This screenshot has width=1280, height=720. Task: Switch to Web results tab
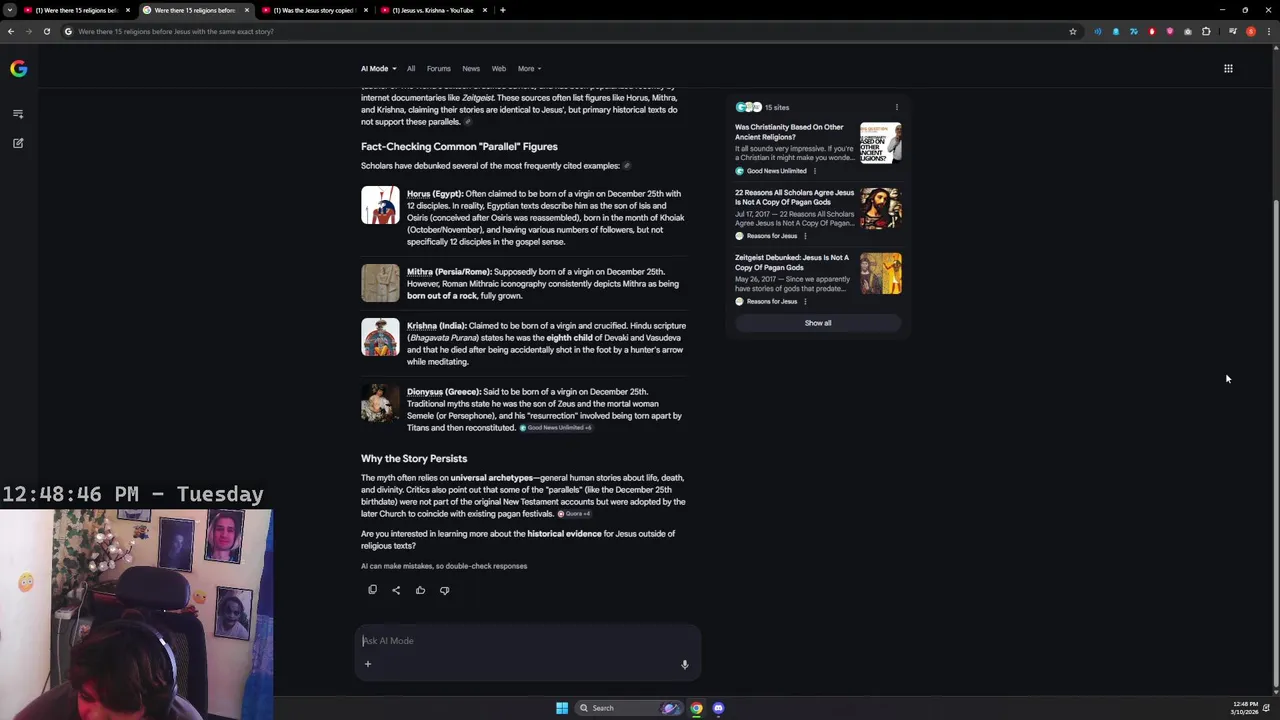tap(498, 69)
